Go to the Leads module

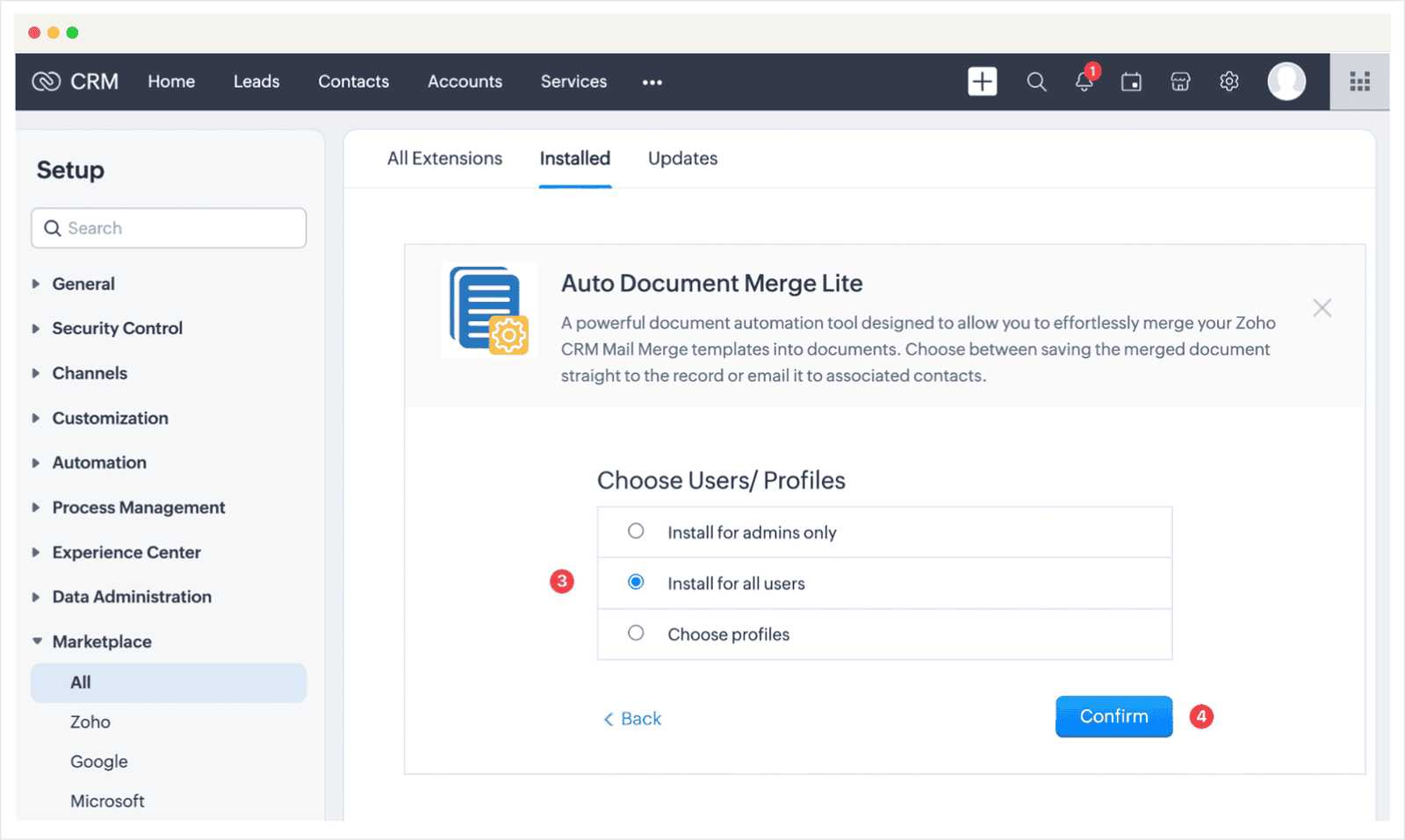[x=256, y=82]
